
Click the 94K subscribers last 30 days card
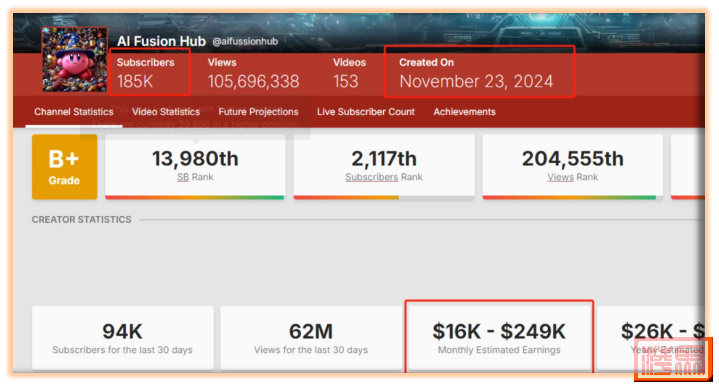pyautogui.click(x=123, y=337)
